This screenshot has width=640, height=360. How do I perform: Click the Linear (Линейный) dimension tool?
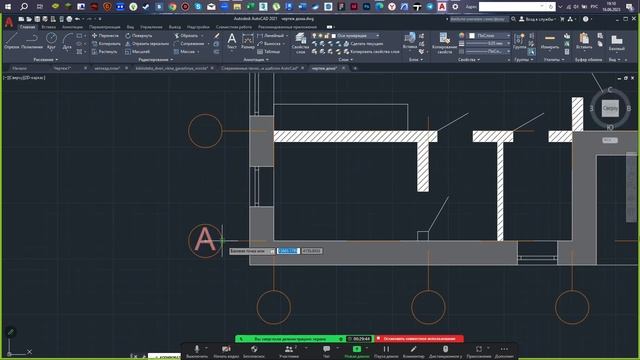tap(271, 36)
